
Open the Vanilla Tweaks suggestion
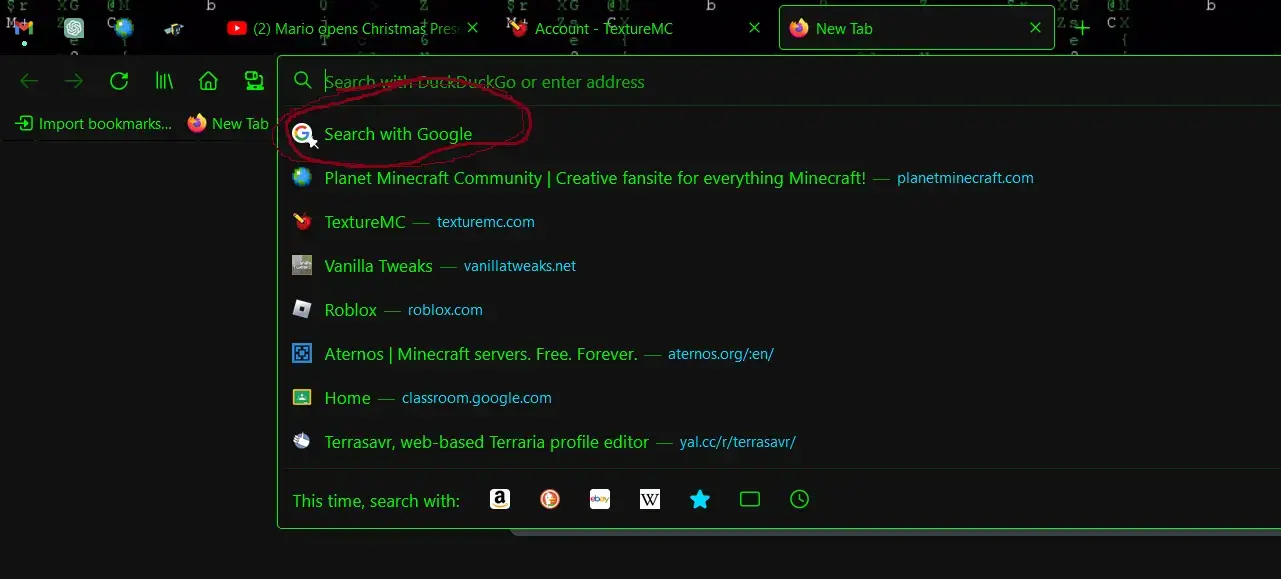point(780,266)
